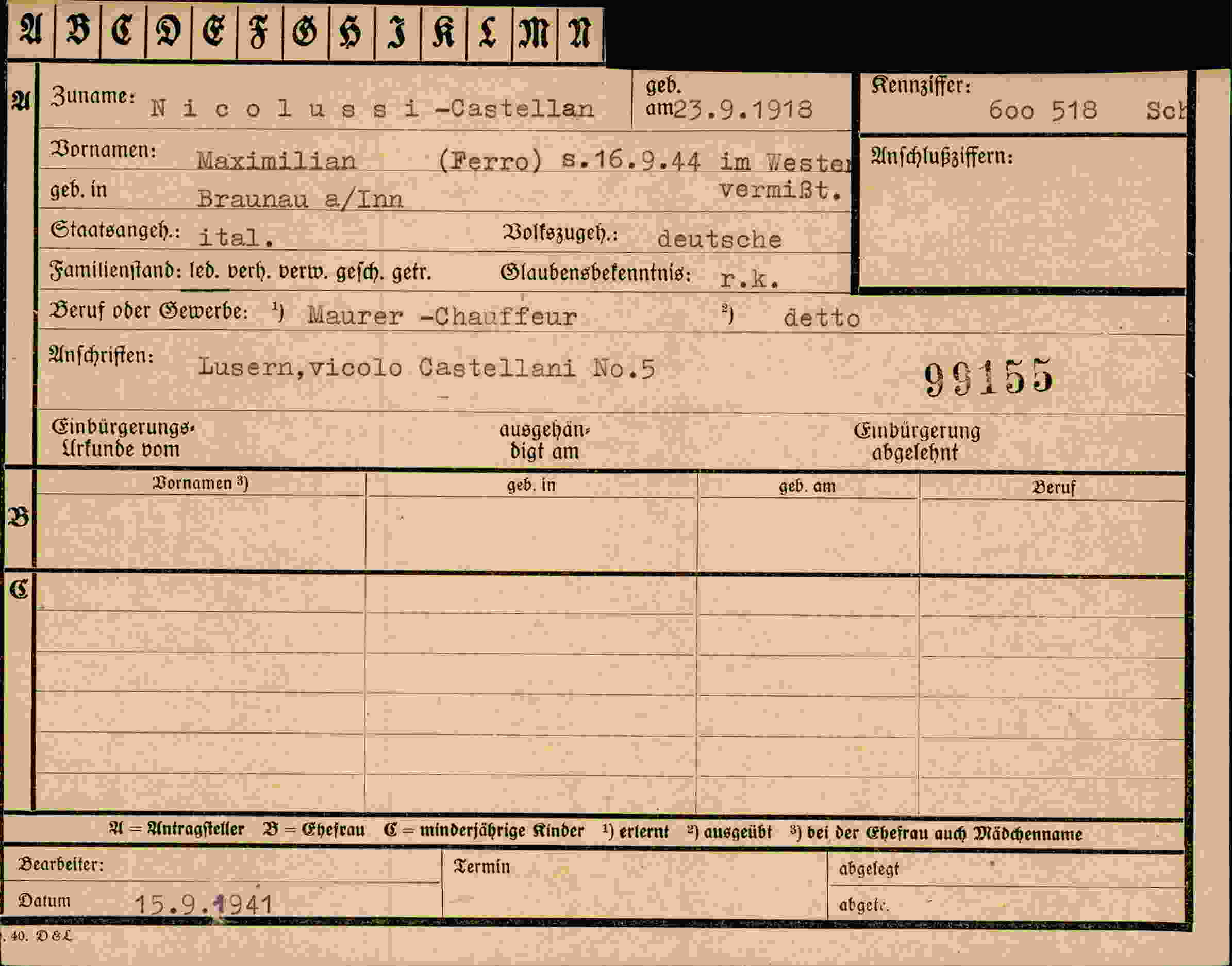Click the section B margin letter
The height and width of the screenshot is (966, 1232).
(x=19, y=517)
